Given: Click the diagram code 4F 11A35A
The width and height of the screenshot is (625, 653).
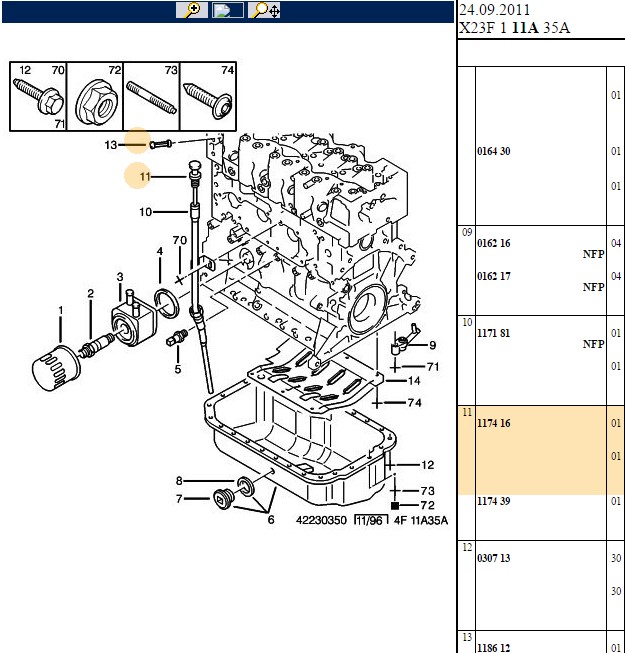Looking at the screenshot, I should (x=421, y=520).
